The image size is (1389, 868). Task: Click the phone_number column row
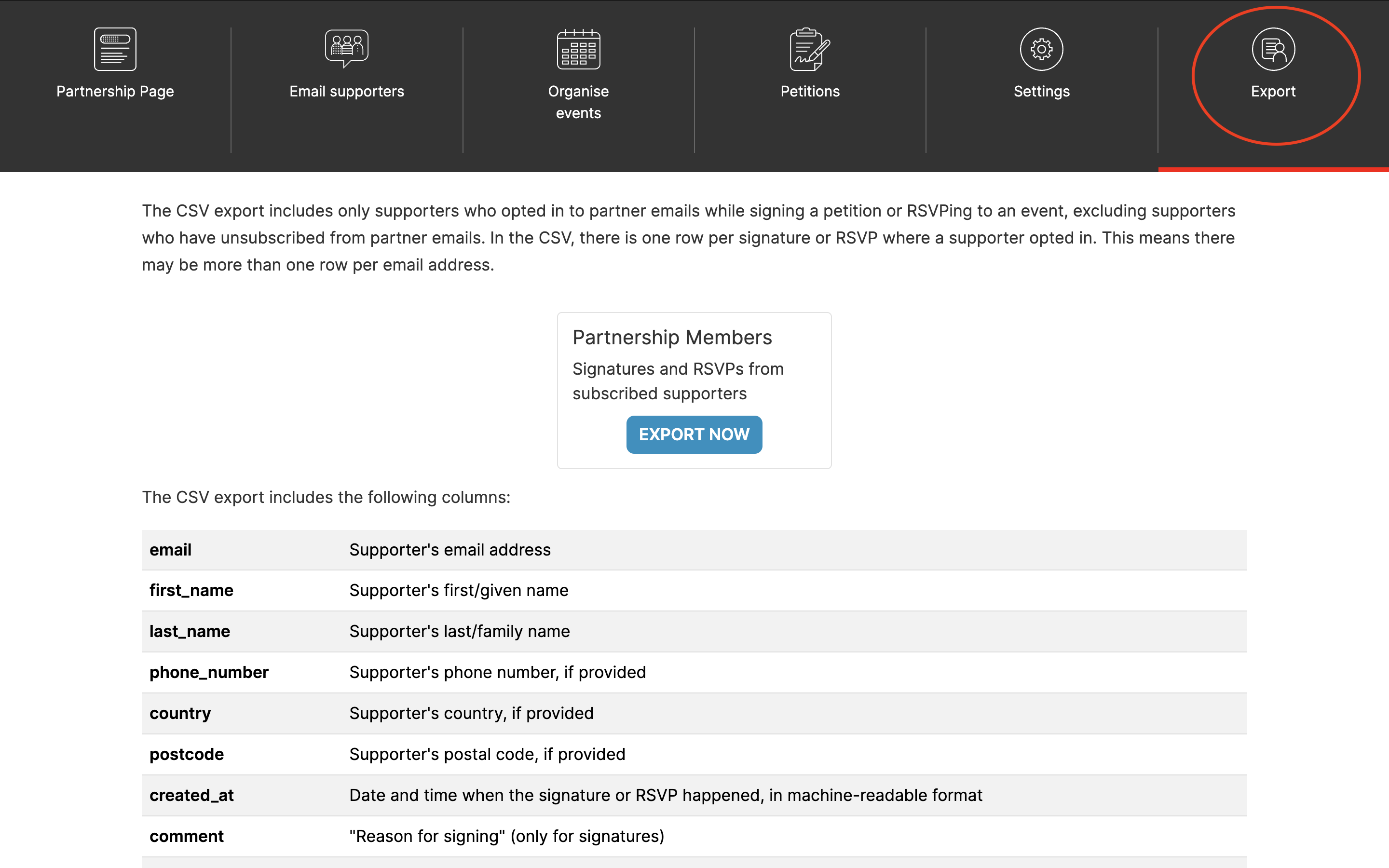point(209,672)
